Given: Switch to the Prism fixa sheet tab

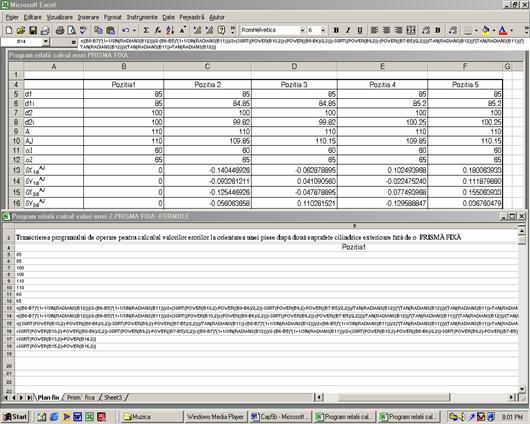Looking at the screenshot, I should pyautogui.click(x=81, y=398).
